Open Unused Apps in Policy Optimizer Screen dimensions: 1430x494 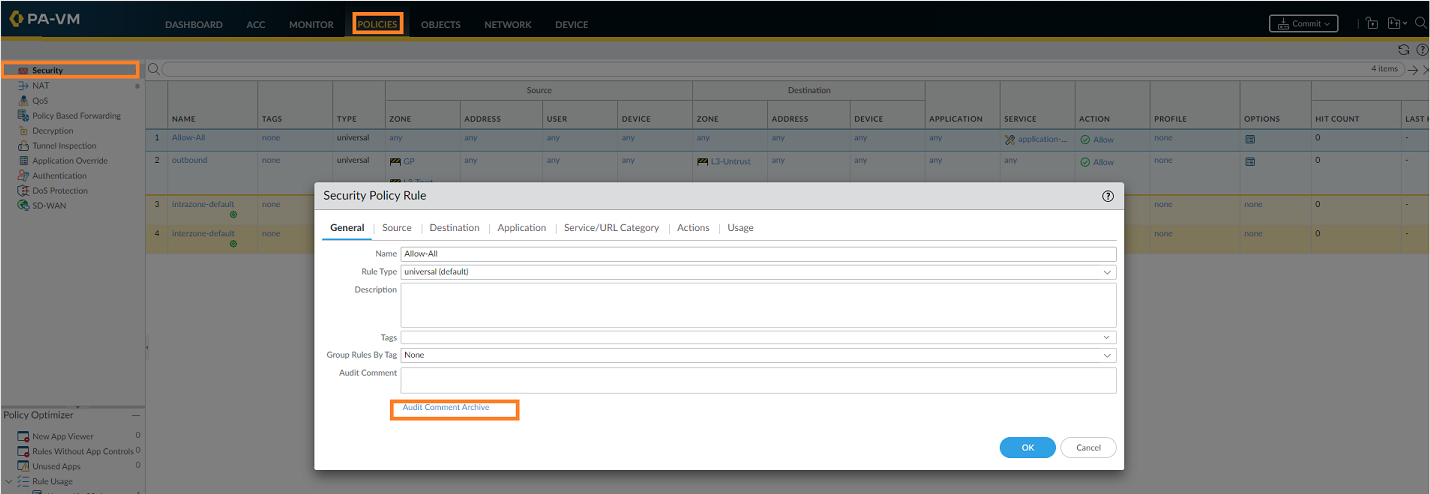[x=56, y=466]
